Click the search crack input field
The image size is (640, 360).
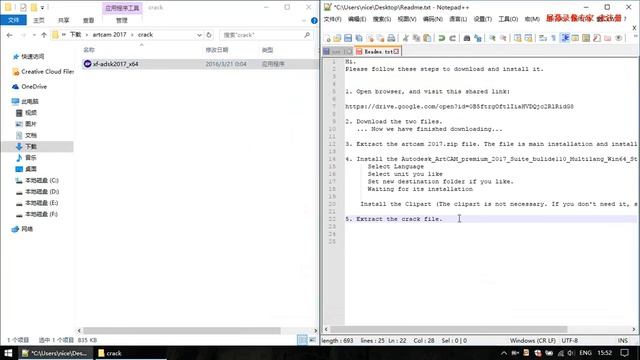coord(261,35)
